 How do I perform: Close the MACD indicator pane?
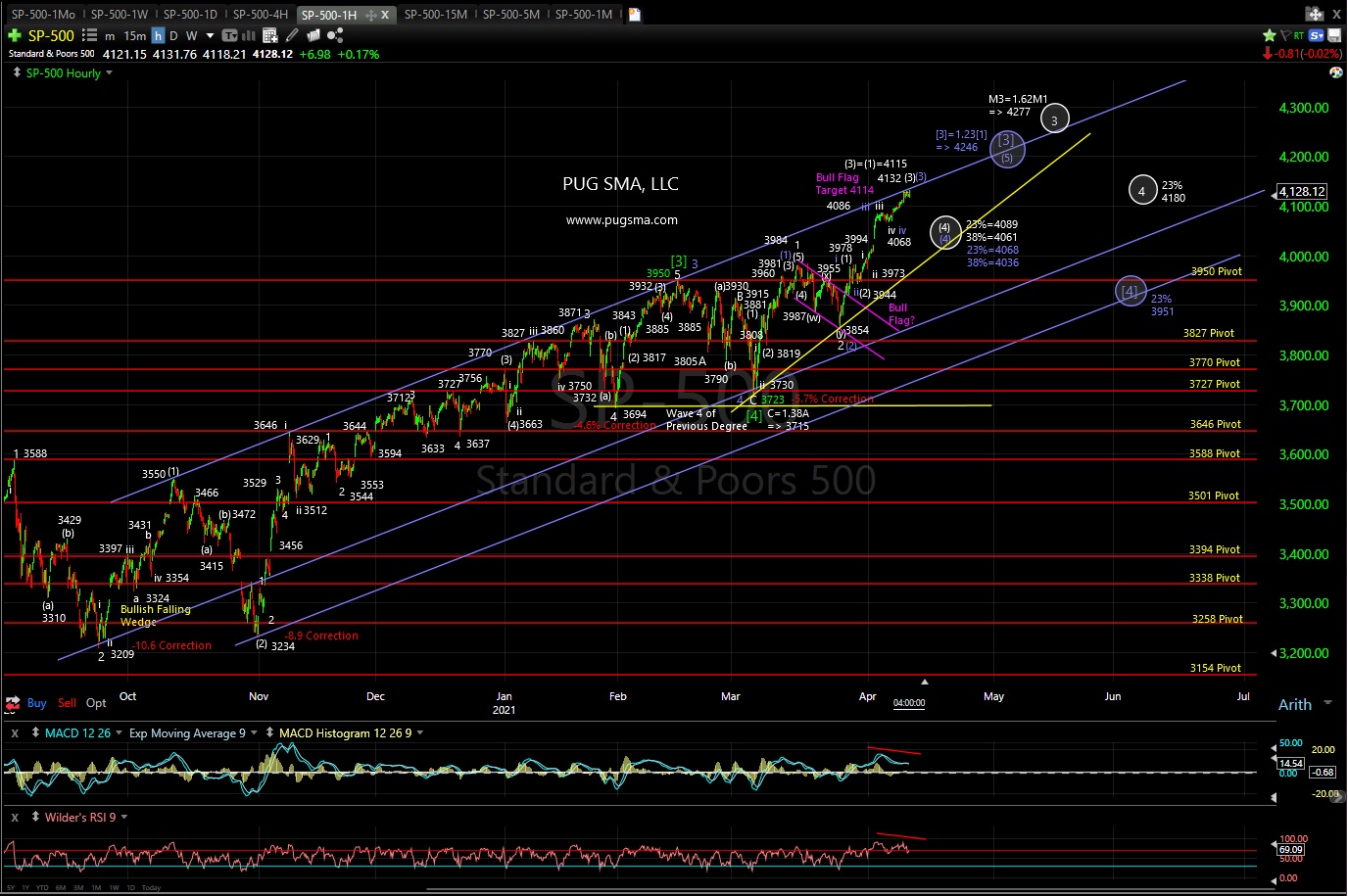click(15, 733)
